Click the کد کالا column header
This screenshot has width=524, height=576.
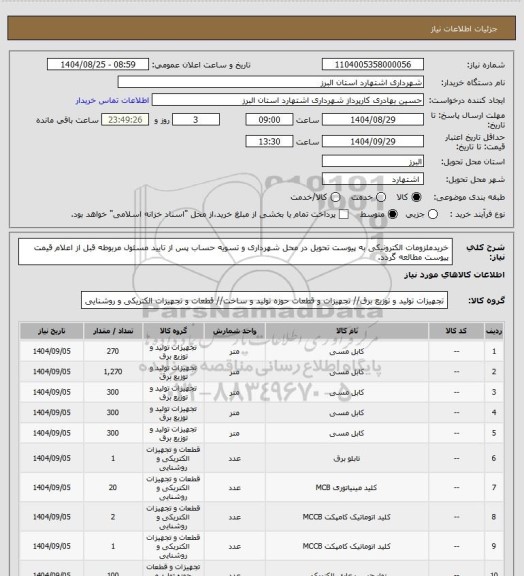(x=456, y=331)
